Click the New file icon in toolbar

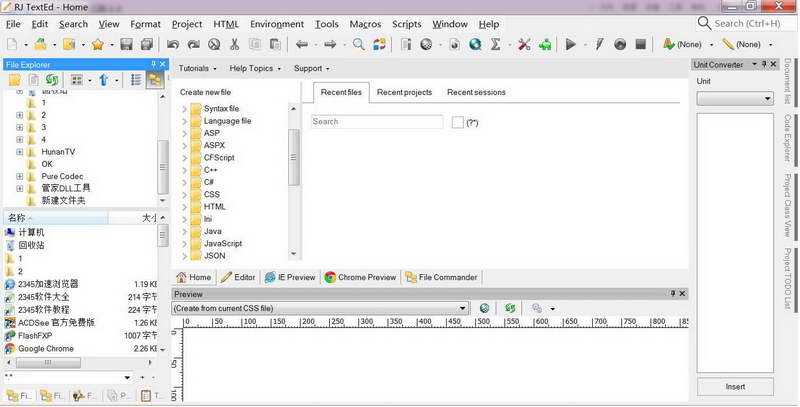point(12,44)
